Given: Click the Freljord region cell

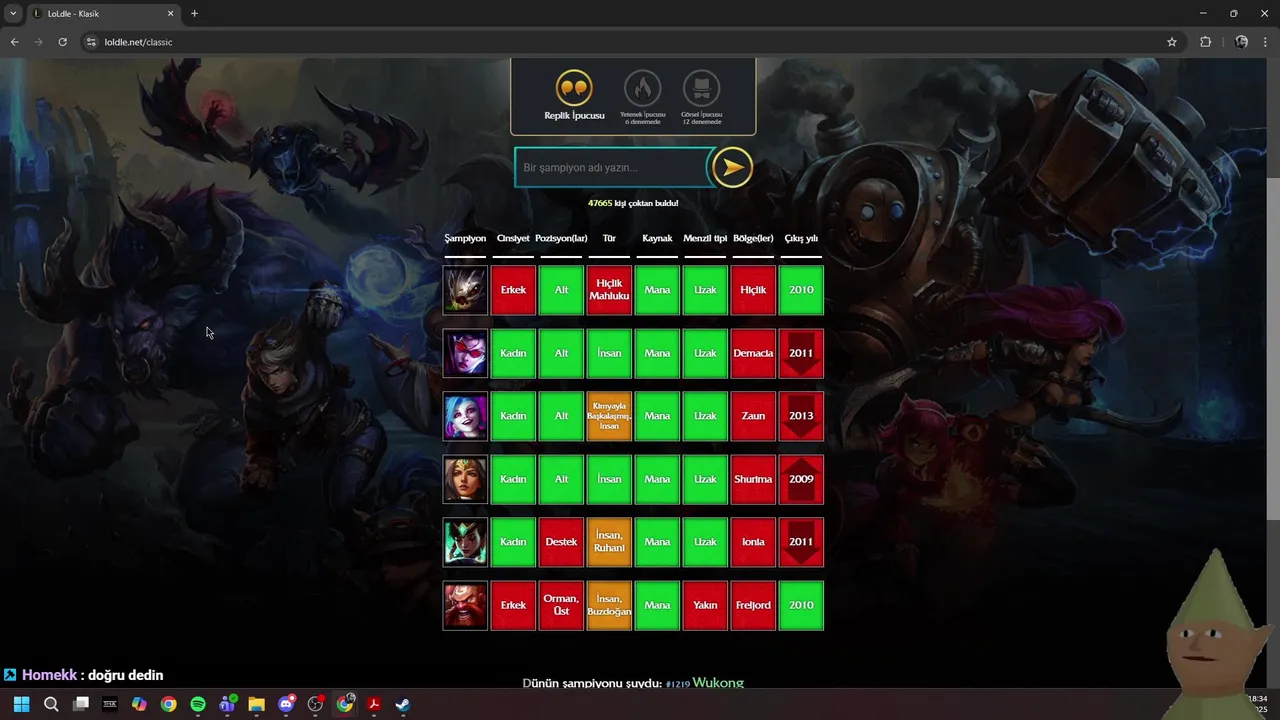Looking at the screenshot, I should pos(753,605).
